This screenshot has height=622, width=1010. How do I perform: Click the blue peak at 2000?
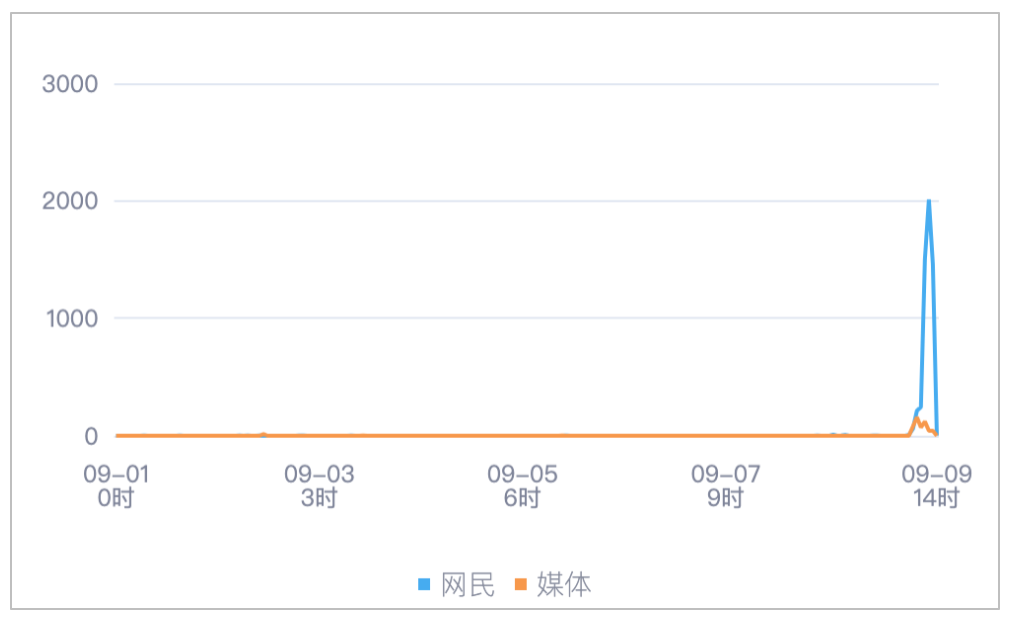coord(928,202)
